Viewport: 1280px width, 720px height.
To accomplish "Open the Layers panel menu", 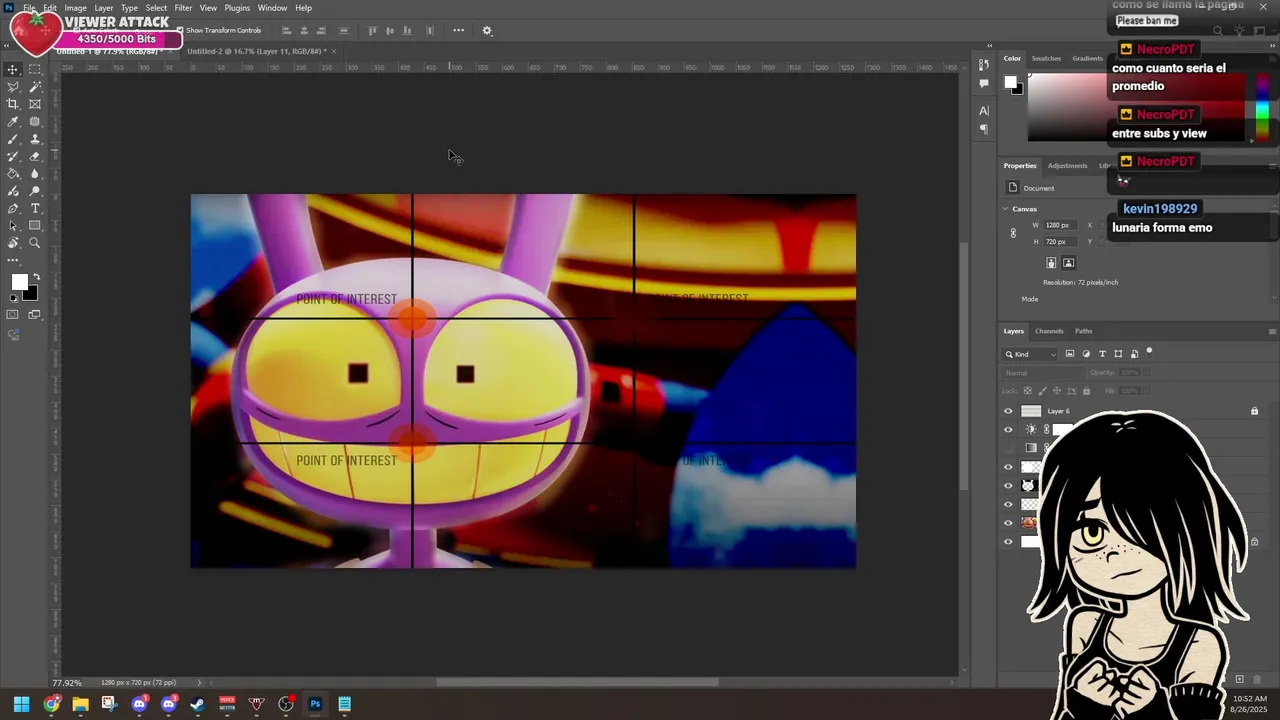I will [x=1272, y=331].
